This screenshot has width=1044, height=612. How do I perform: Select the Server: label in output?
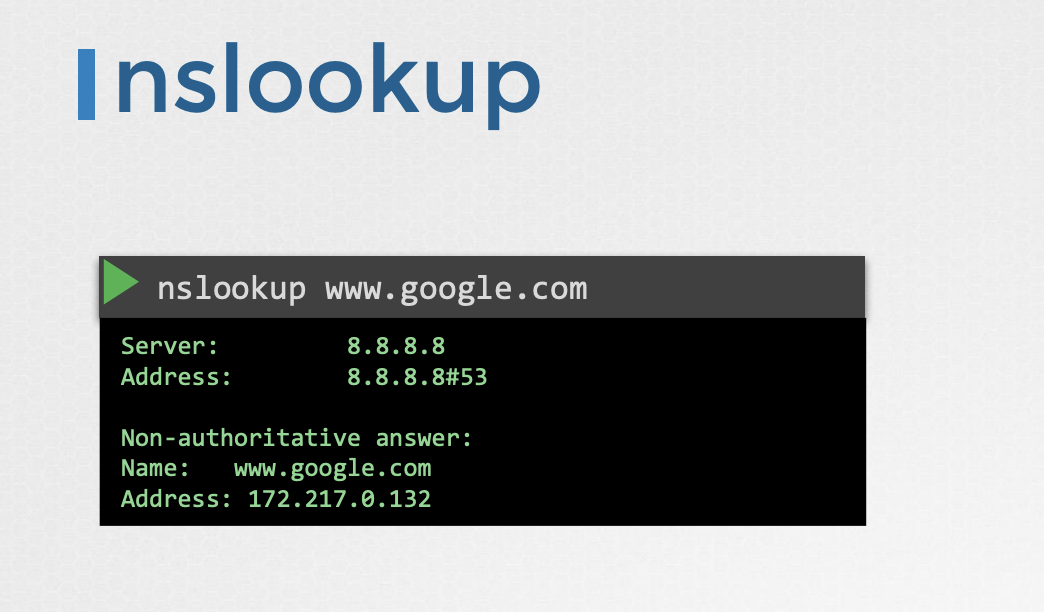click(x=169, y=346)
